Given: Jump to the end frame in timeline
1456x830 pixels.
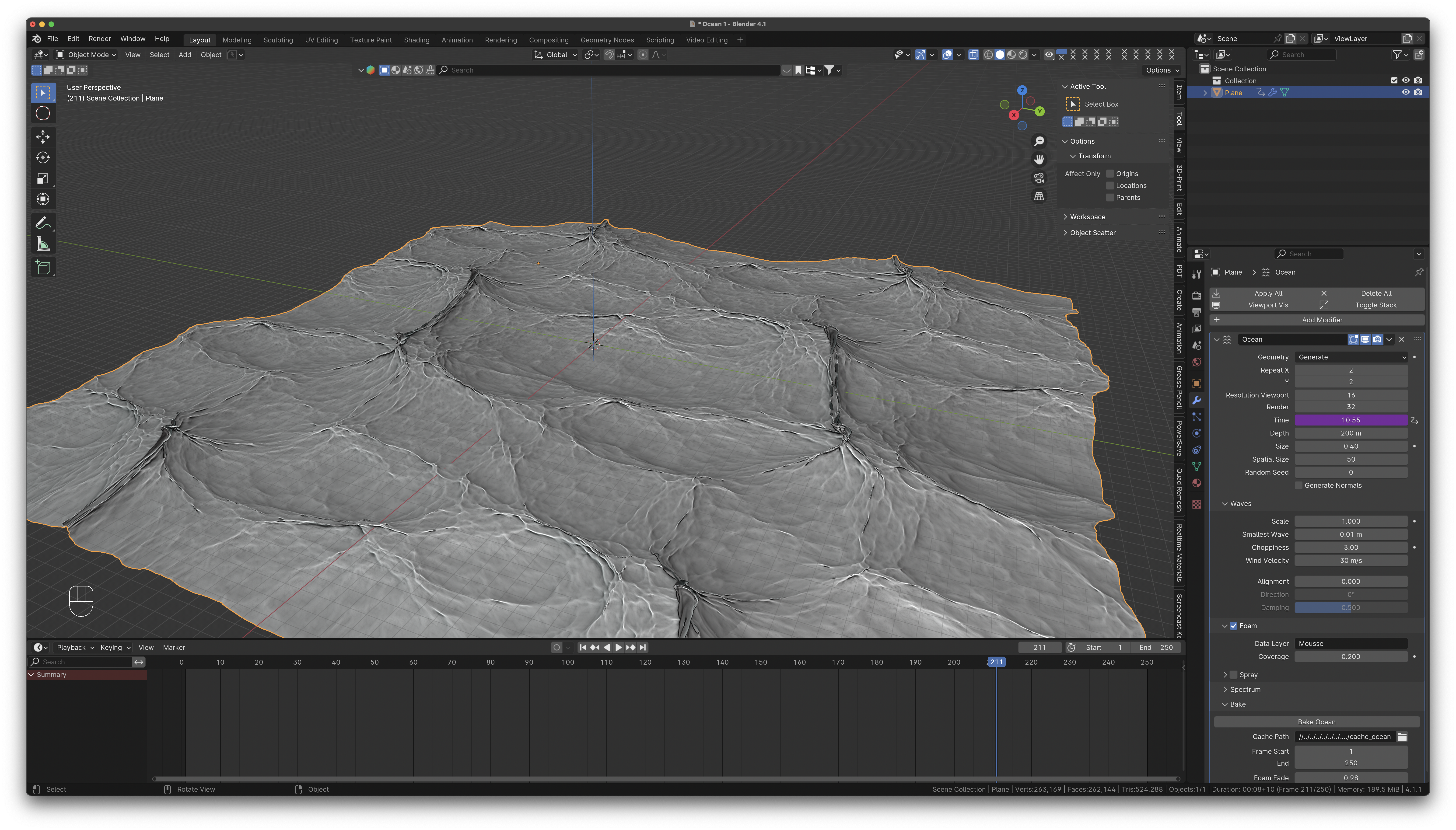Looking at the screenshot, I should pyautogui.click(x=643, y=648).
